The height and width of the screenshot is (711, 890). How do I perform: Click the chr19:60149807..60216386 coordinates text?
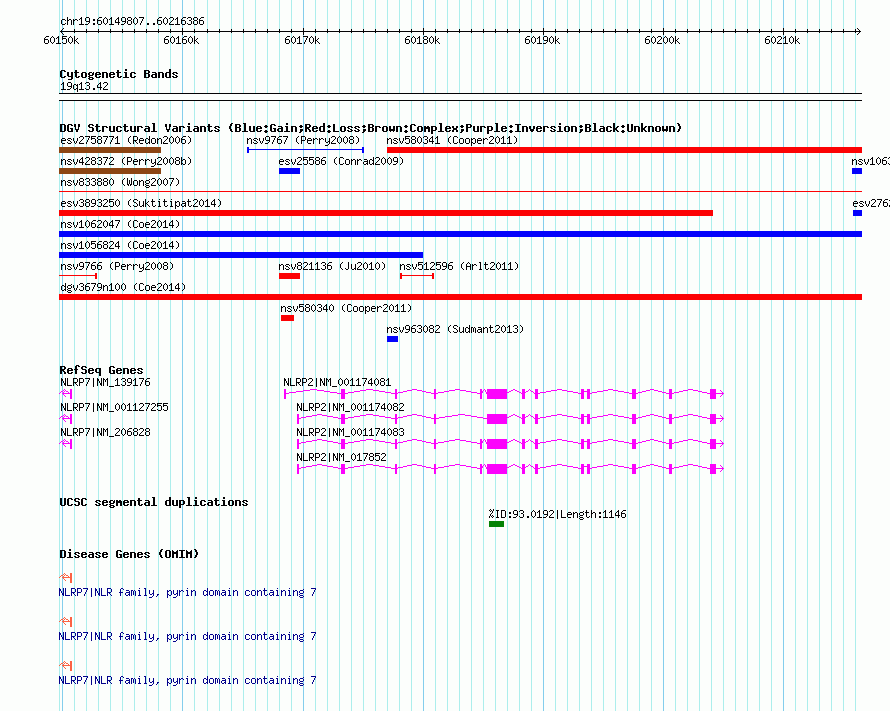(x=132, y=22)
